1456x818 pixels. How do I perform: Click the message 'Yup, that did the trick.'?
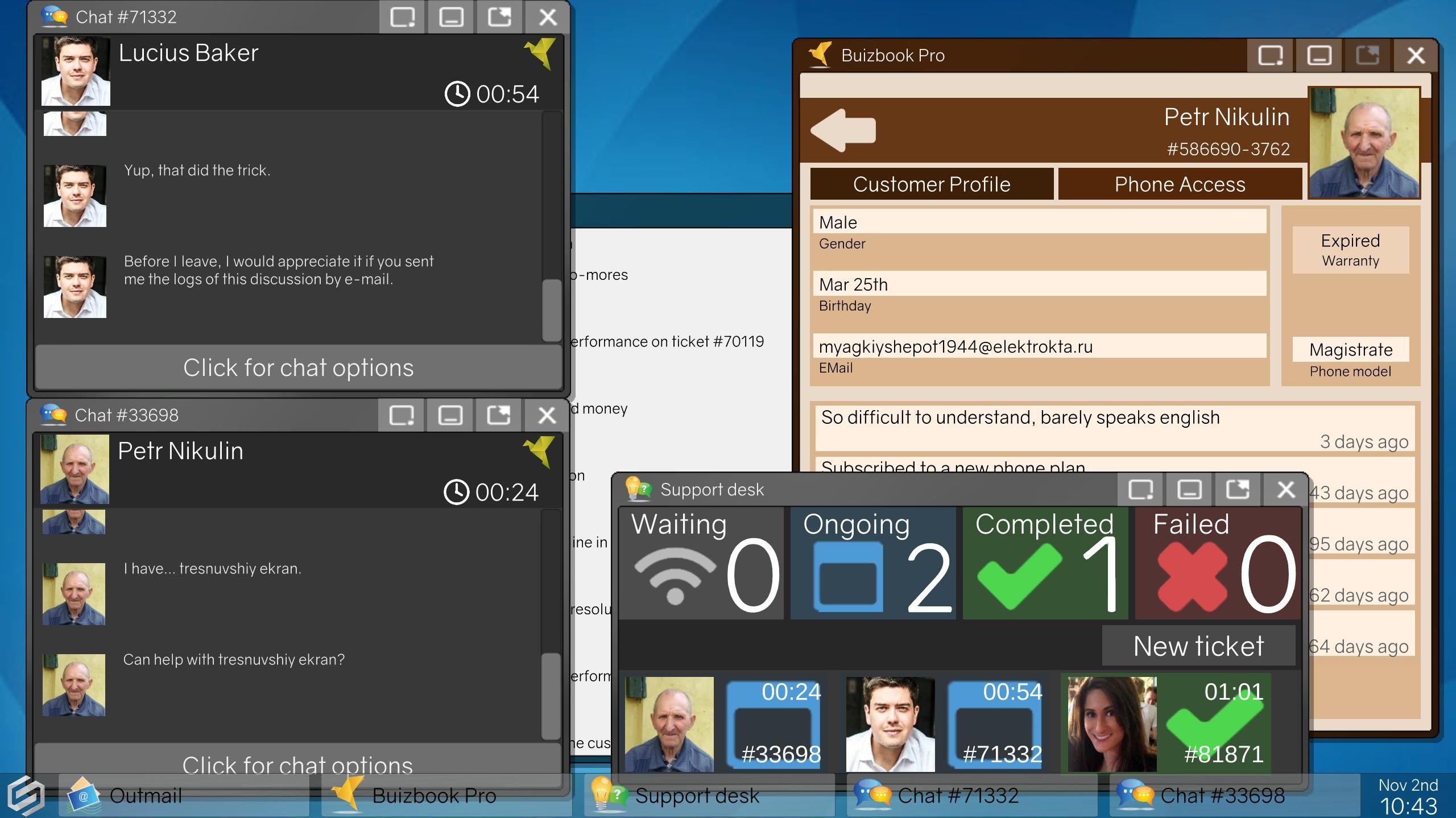click(197, 170)
